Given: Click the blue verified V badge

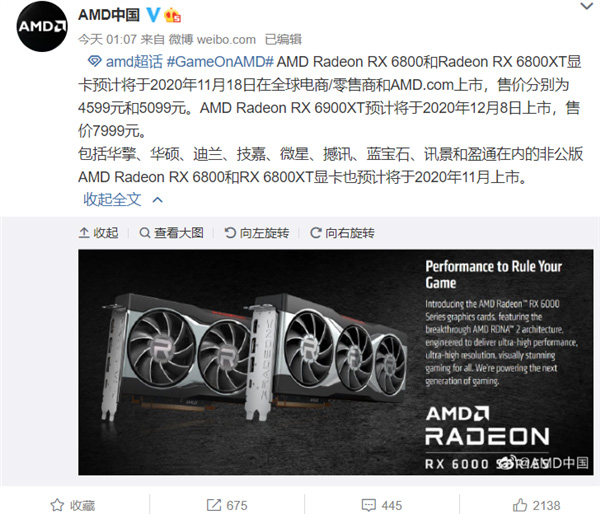Looking at the screenshot, I should click(x=153, y=15).
